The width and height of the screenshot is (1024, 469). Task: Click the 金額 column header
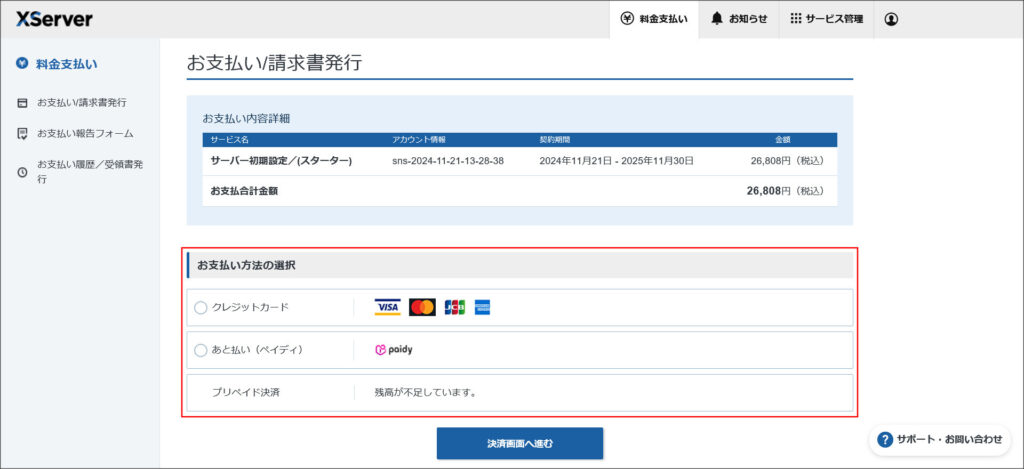(782, 140)
